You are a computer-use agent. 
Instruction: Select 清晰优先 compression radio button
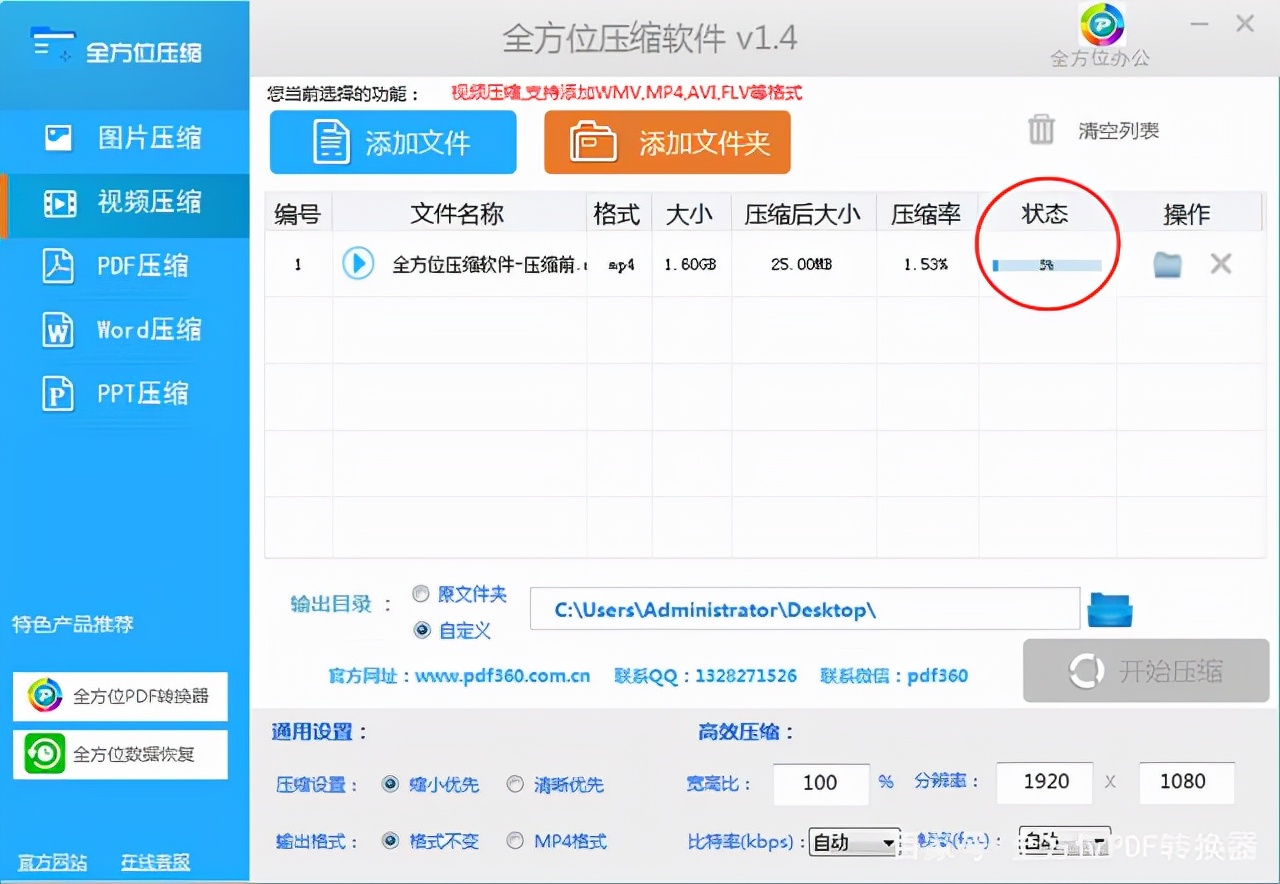tap(515, 785)
